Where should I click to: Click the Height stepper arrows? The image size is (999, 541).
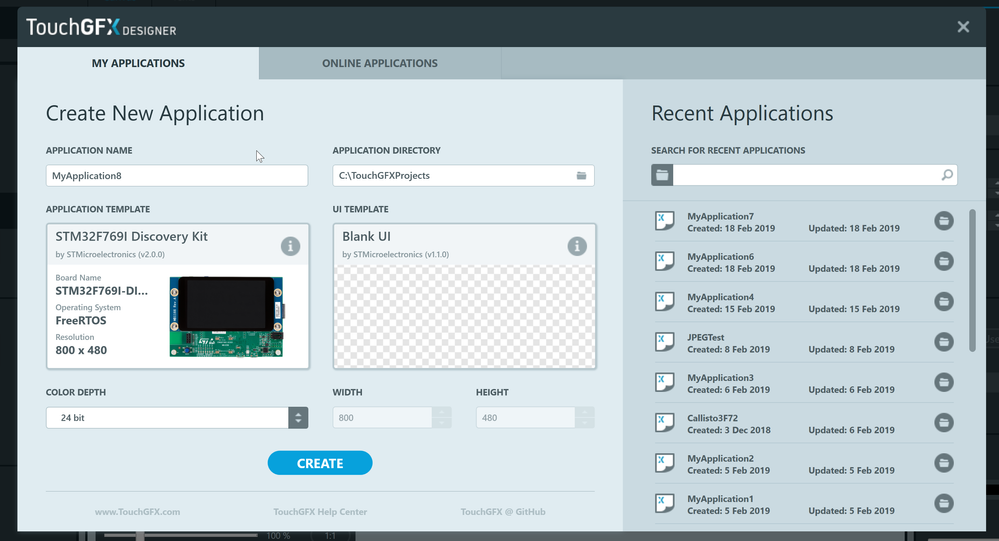(x=585, y=418)
